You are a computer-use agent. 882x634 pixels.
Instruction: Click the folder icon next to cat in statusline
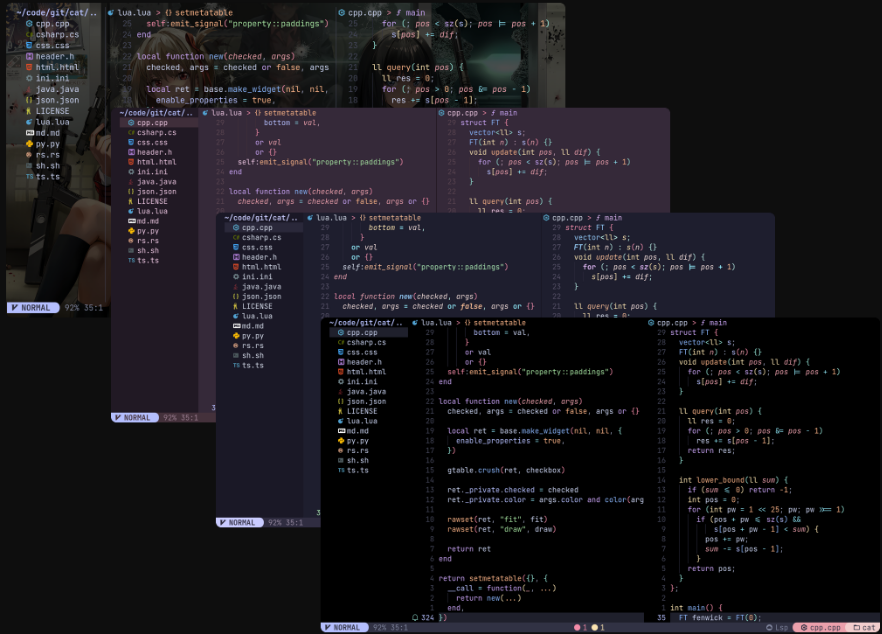(857, 627)
